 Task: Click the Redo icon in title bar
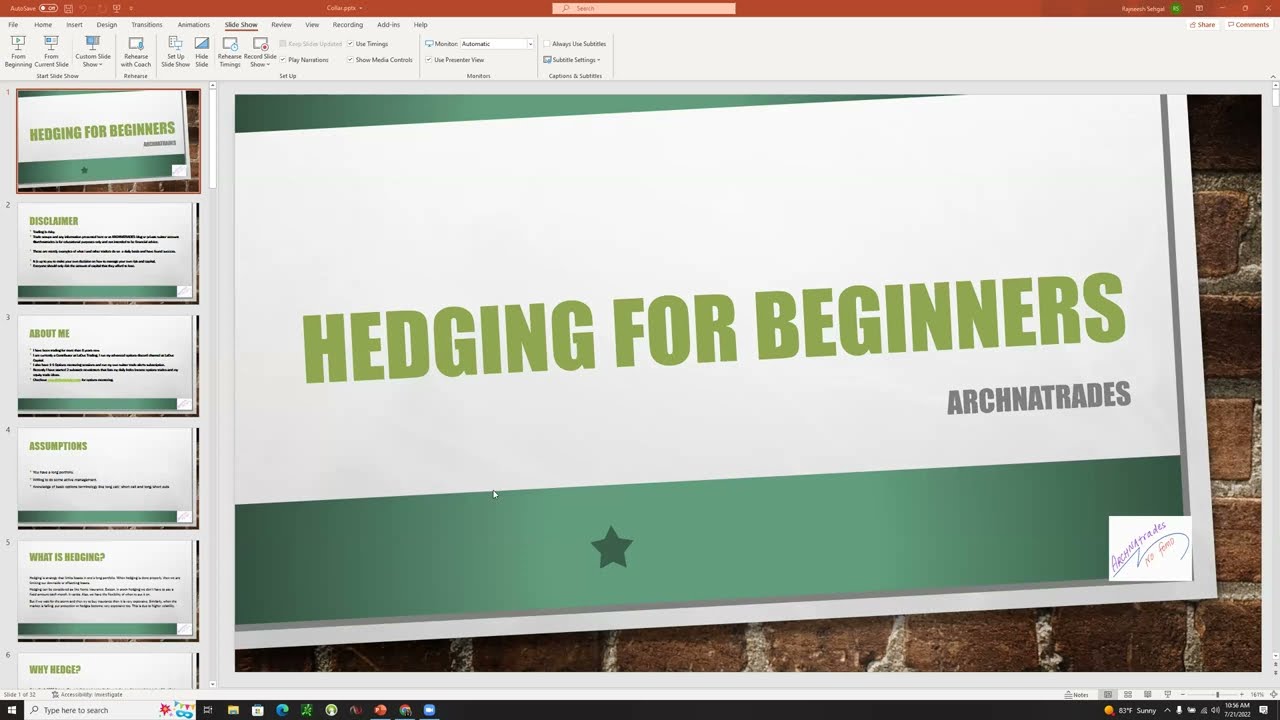point(101,8)
